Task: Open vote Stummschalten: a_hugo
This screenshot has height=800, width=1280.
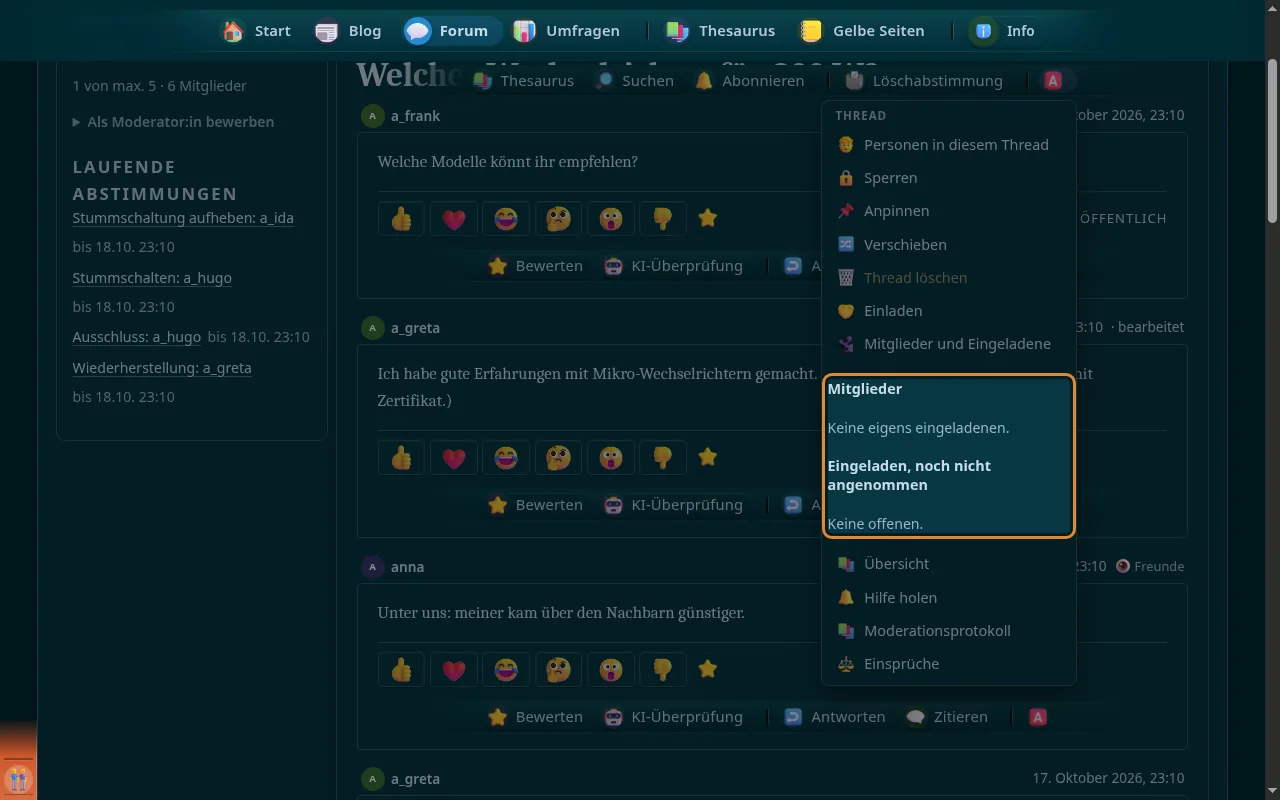Action: [152, 278]
